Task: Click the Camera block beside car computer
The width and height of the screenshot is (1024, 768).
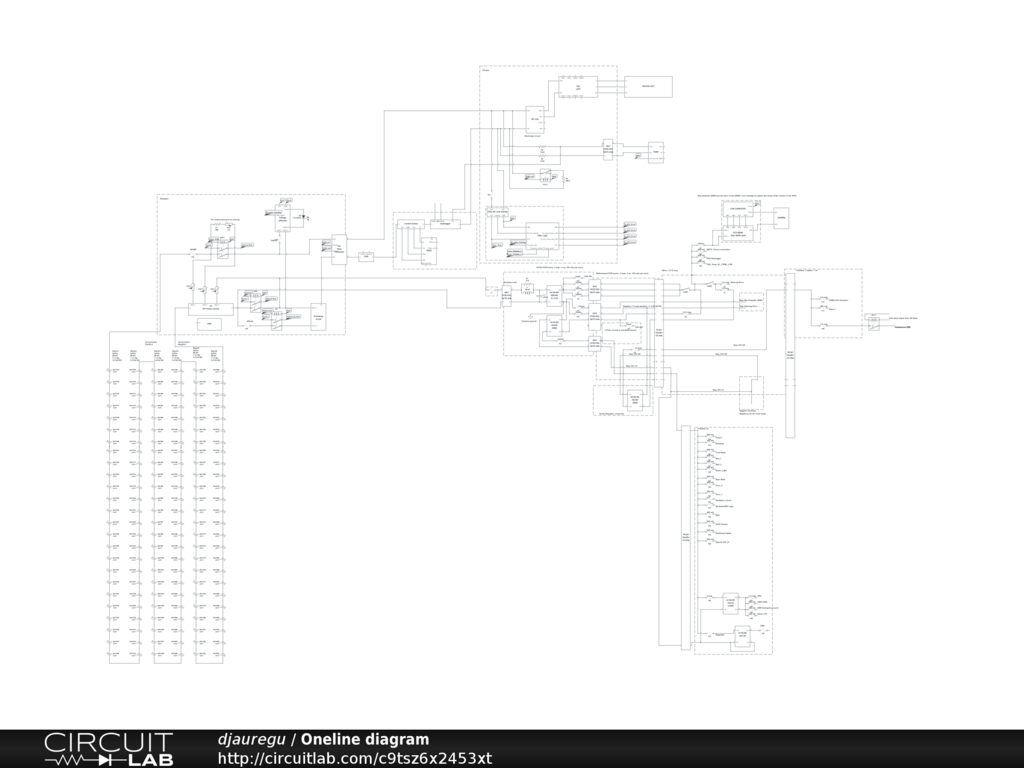Action: pos(780,218)
